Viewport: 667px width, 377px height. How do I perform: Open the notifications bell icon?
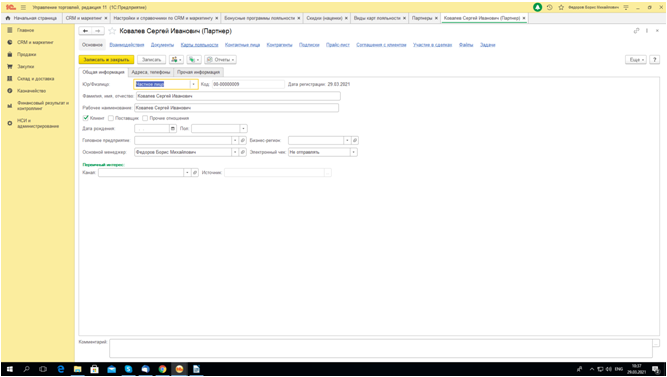538,7
